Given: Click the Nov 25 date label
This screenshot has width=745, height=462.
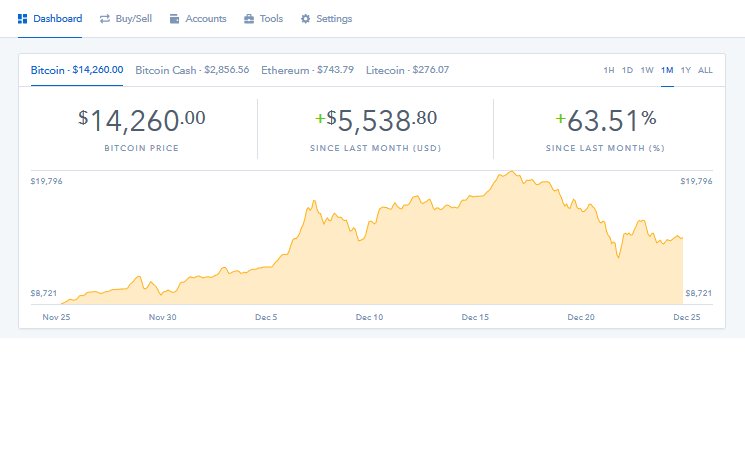Looking at the screenshot, I should (56, 317).
